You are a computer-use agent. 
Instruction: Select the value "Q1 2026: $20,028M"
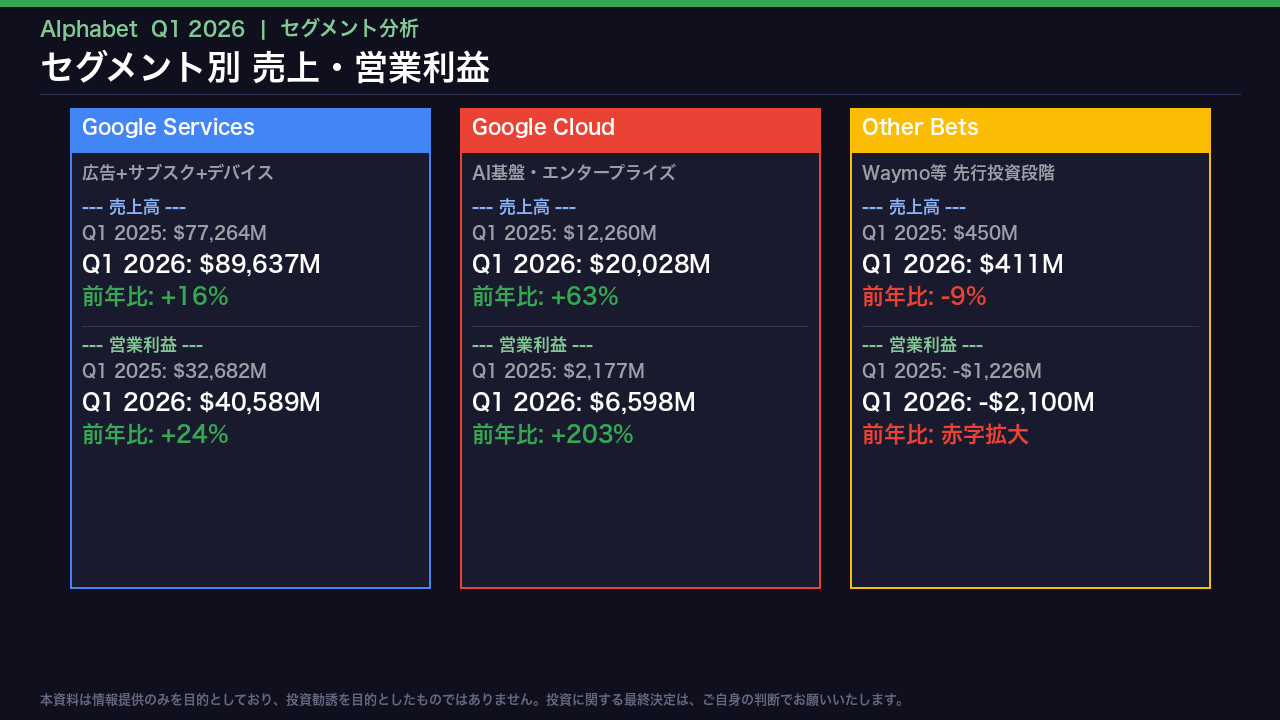click(x=591, y=264)
